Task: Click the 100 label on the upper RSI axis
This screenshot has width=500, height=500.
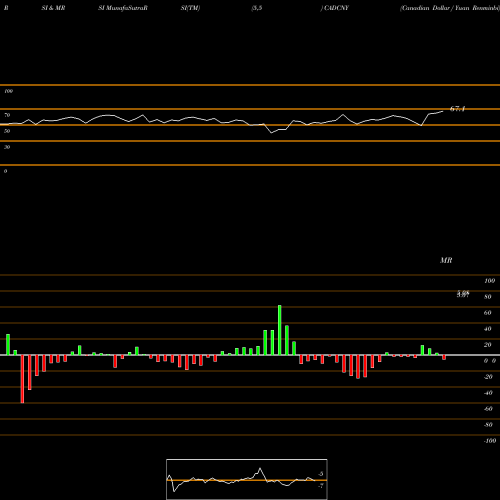Action: tap(8, 91)
